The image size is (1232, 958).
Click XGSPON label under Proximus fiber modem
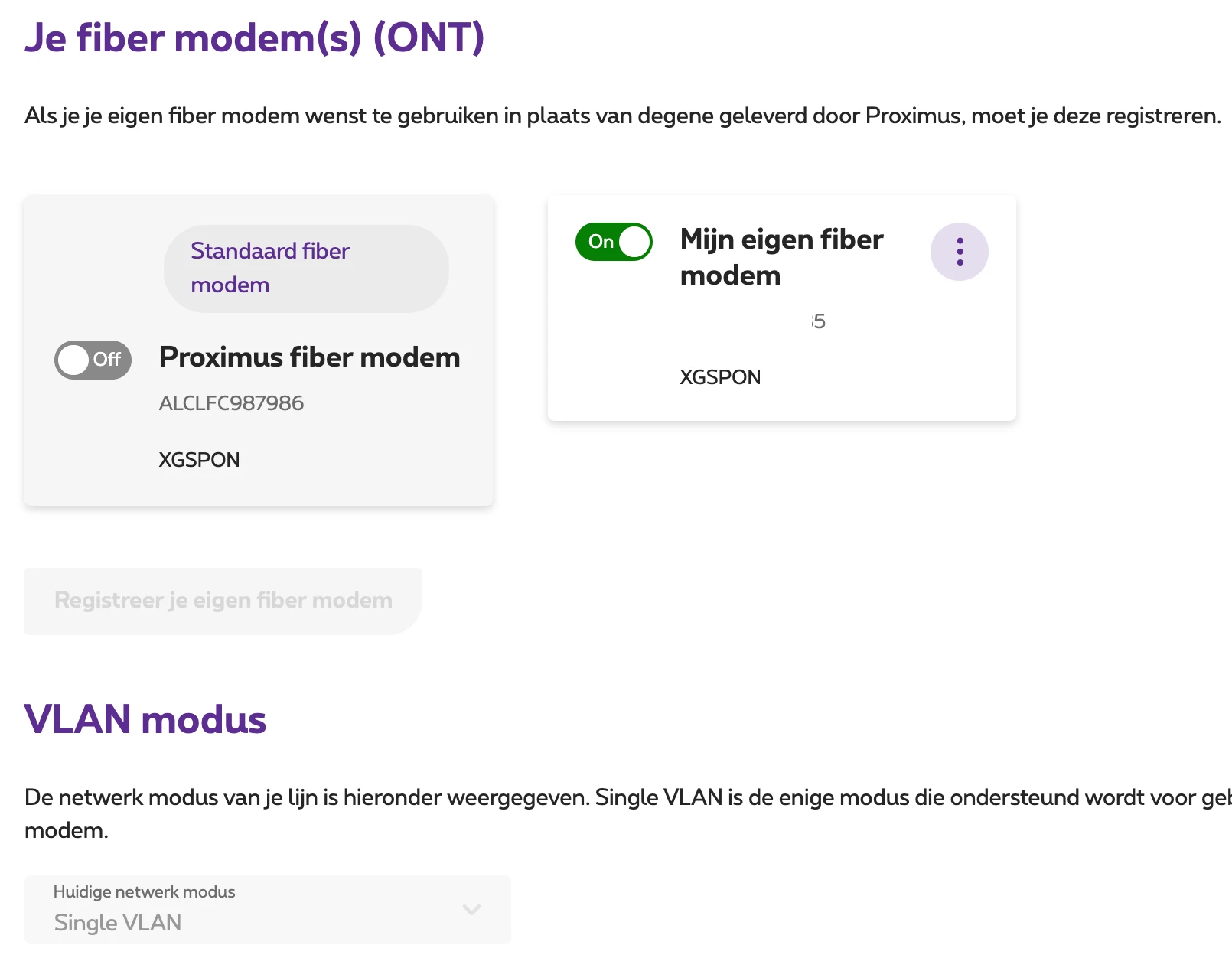tap(199, 460)
